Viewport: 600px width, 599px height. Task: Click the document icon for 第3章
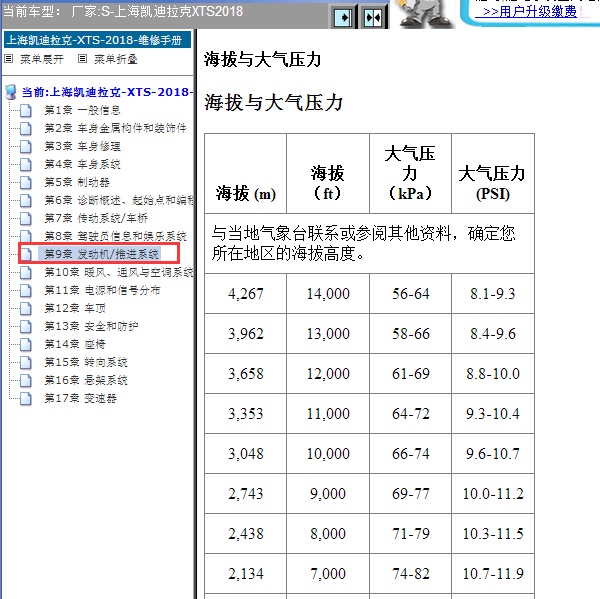(x=26, y=146)
